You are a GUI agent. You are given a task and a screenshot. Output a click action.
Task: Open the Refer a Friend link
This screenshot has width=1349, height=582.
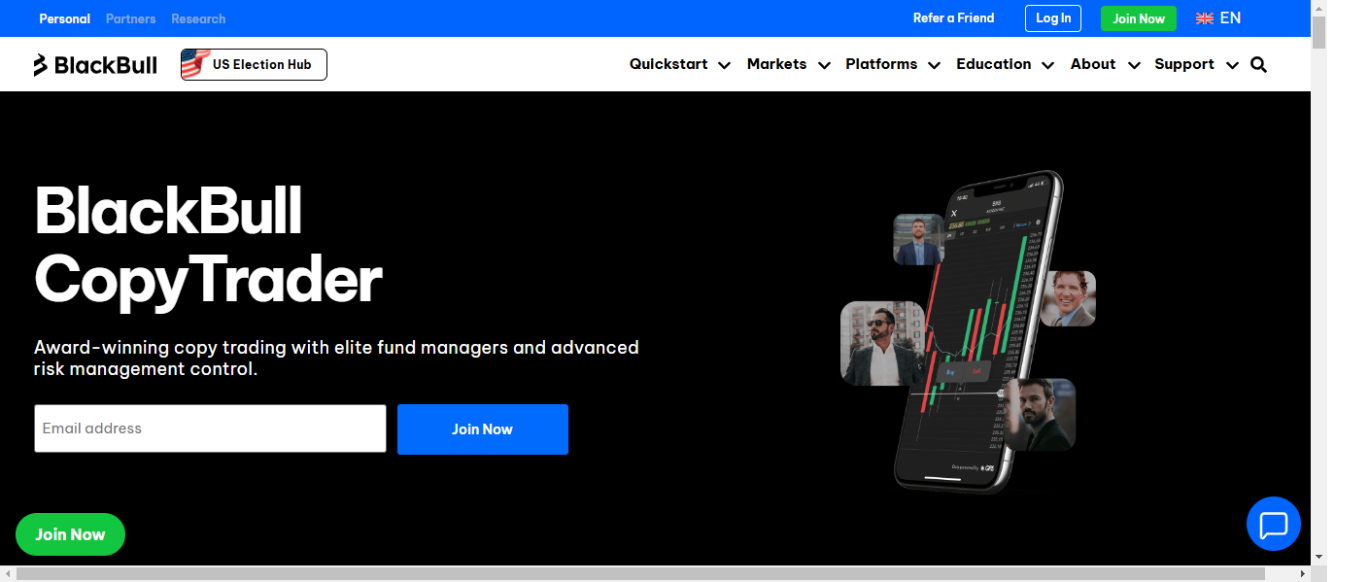coord(953,18)
